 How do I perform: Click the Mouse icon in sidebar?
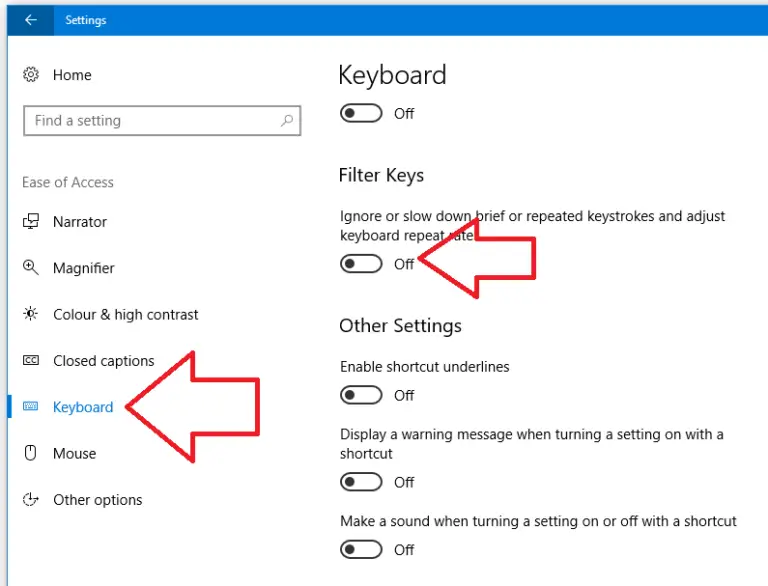(32, 454)
